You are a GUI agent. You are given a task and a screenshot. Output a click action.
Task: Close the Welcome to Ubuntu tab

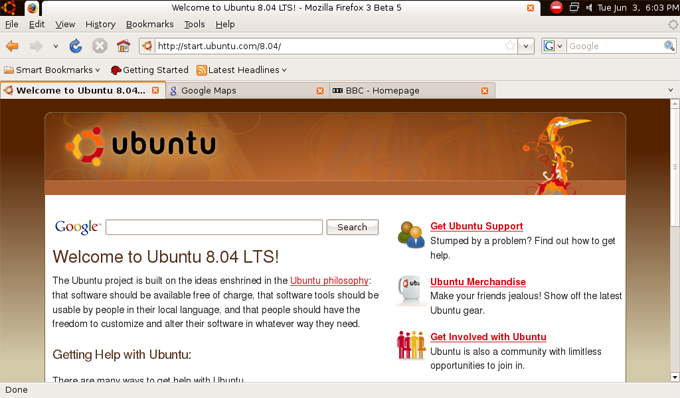(155, 90)
